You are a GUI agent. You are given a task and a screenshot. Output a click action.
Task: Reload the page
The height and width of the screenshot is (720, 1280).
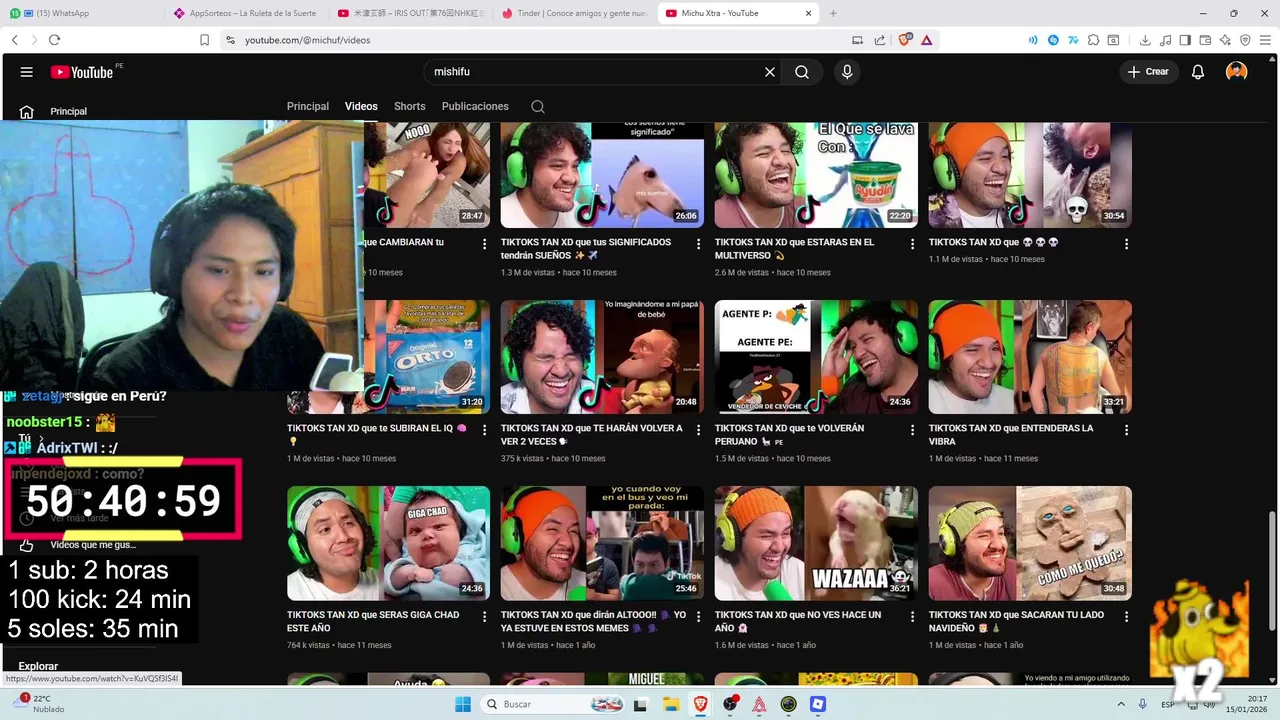click(x=54, y=40)
